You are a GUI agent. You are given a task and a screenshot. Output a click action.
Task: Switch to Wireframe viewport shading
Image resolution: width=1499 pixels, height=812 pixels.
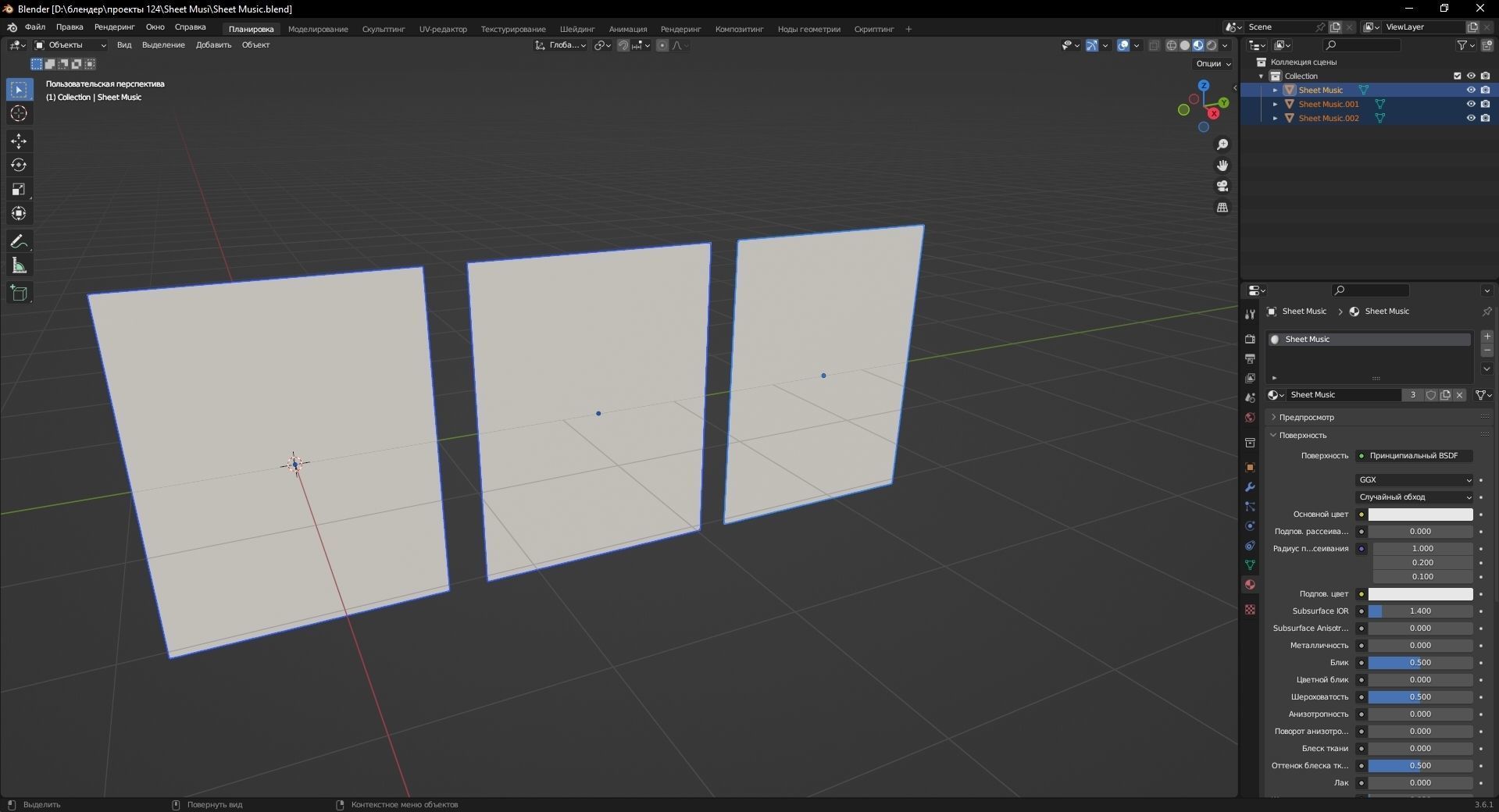coord(1172,45)
